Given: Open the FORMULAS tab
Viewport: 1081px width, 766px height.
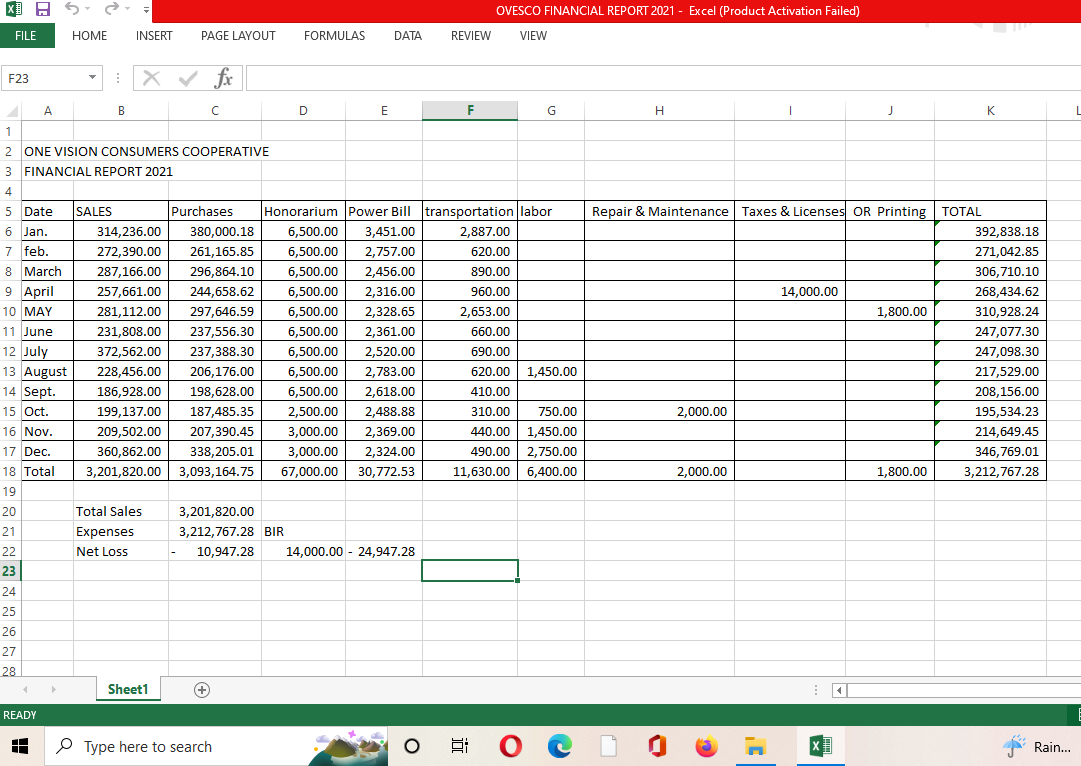Looking at the screenshot, I should [334, 36].
